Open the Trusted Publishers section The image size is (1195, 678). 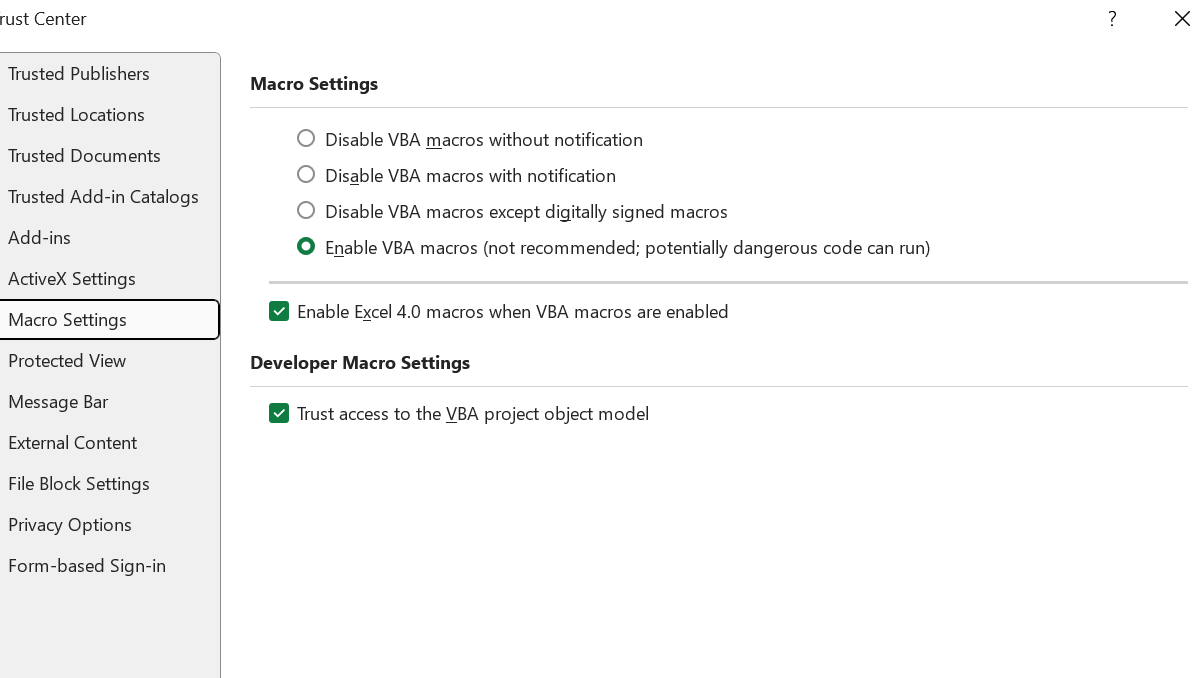click(x=79, y=74)
